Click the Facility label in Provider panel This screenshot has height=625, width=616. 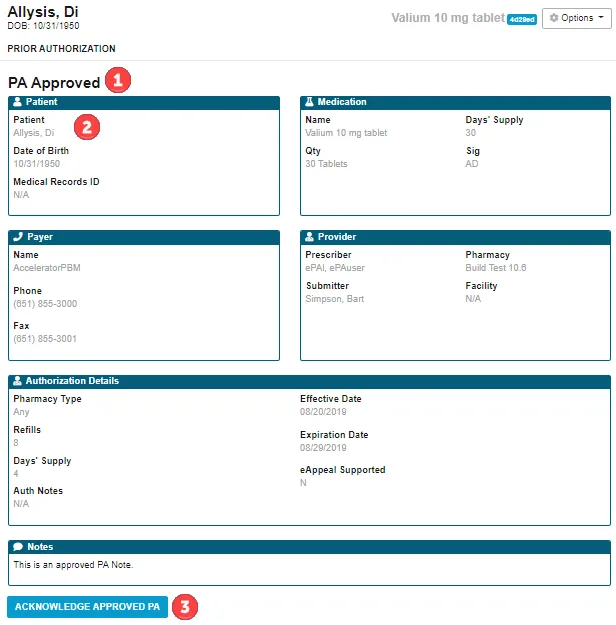tap(481, 286)
